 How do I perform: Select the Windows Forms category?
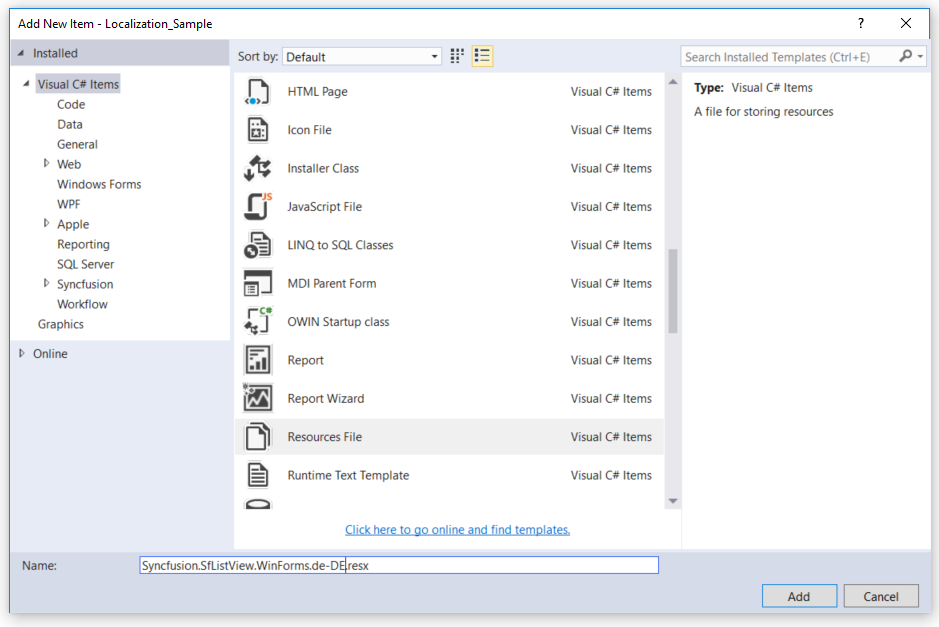coord(99,184)
